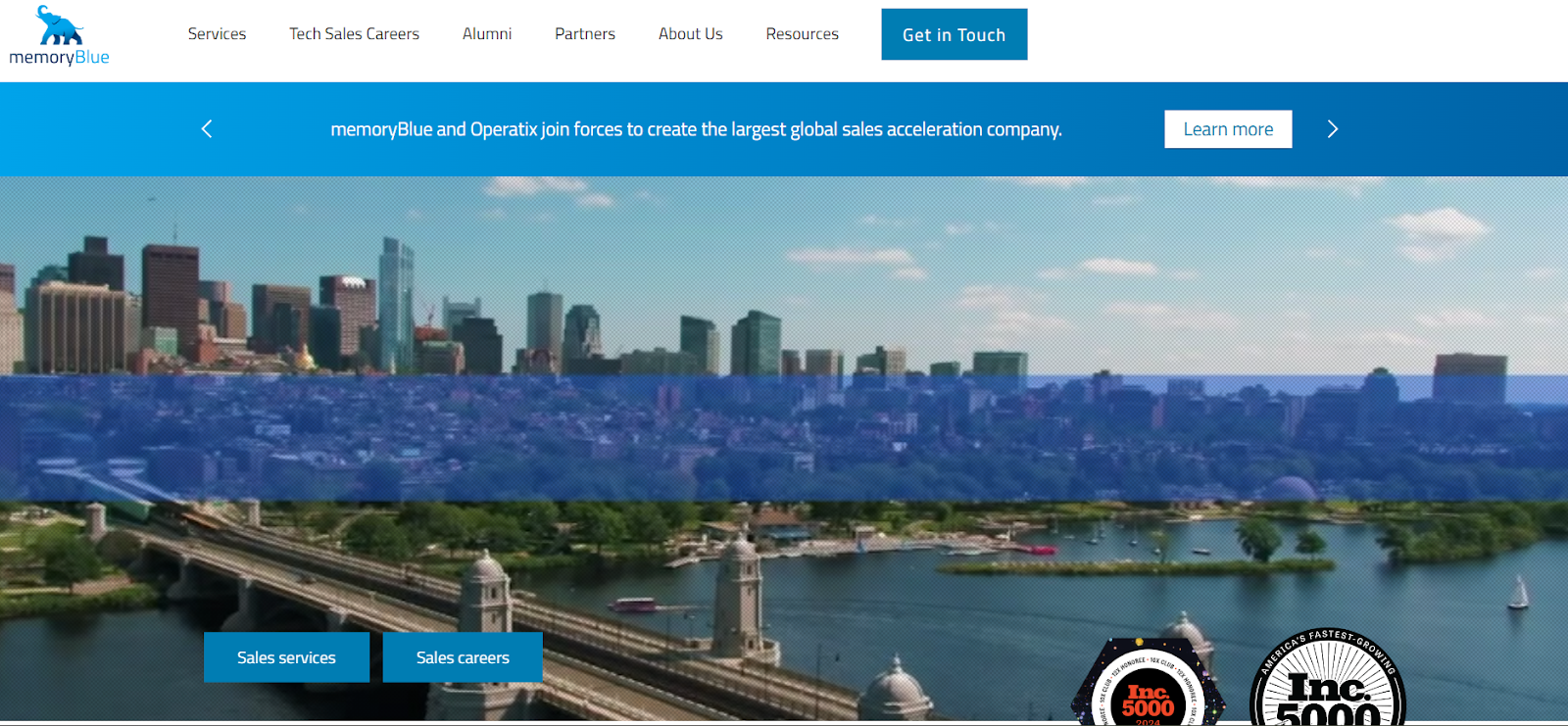The height and width of the screenshot is (726, 1568).
Task: Open the Resources menu
Action: pyautogui.click(x=803, y=34)
